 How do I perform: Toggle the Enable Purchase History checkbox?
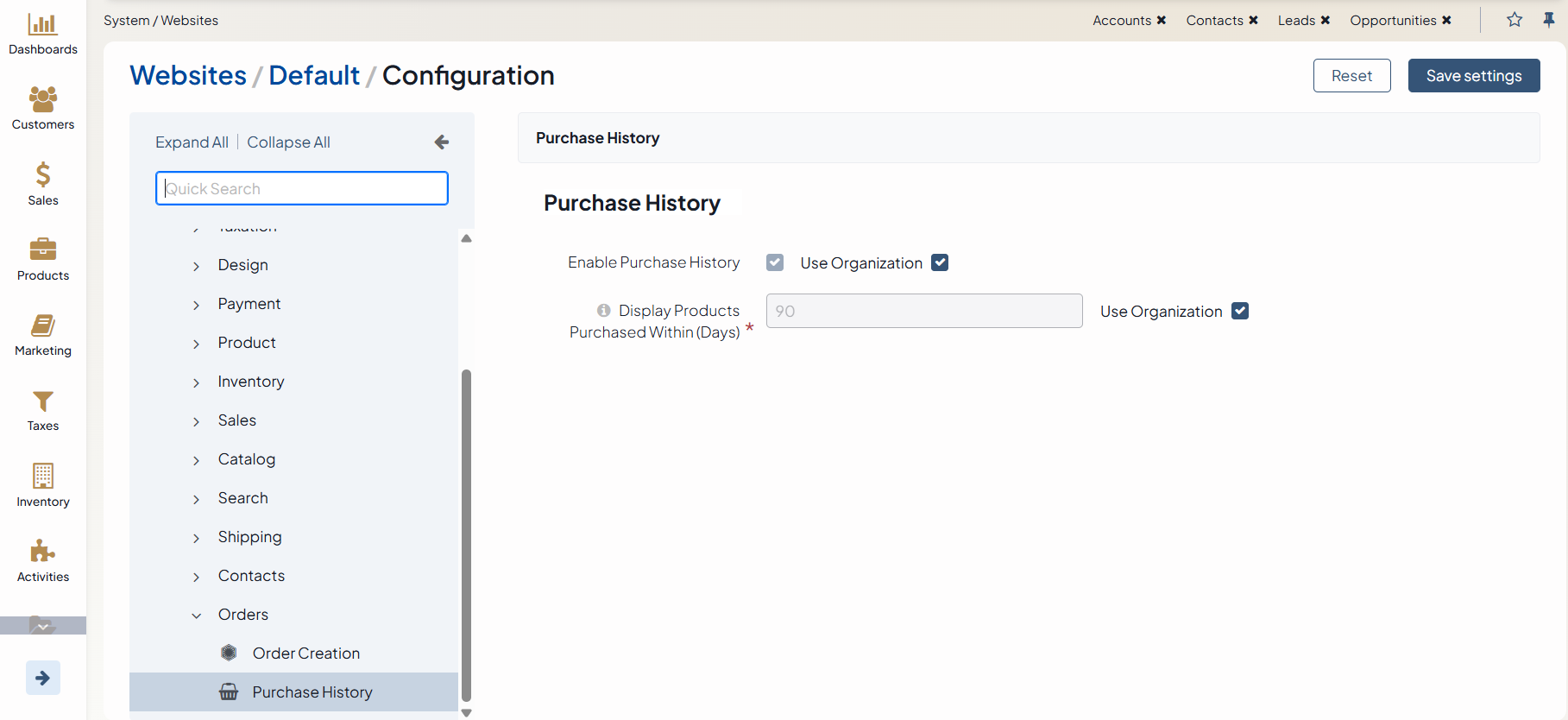(775, 262)
